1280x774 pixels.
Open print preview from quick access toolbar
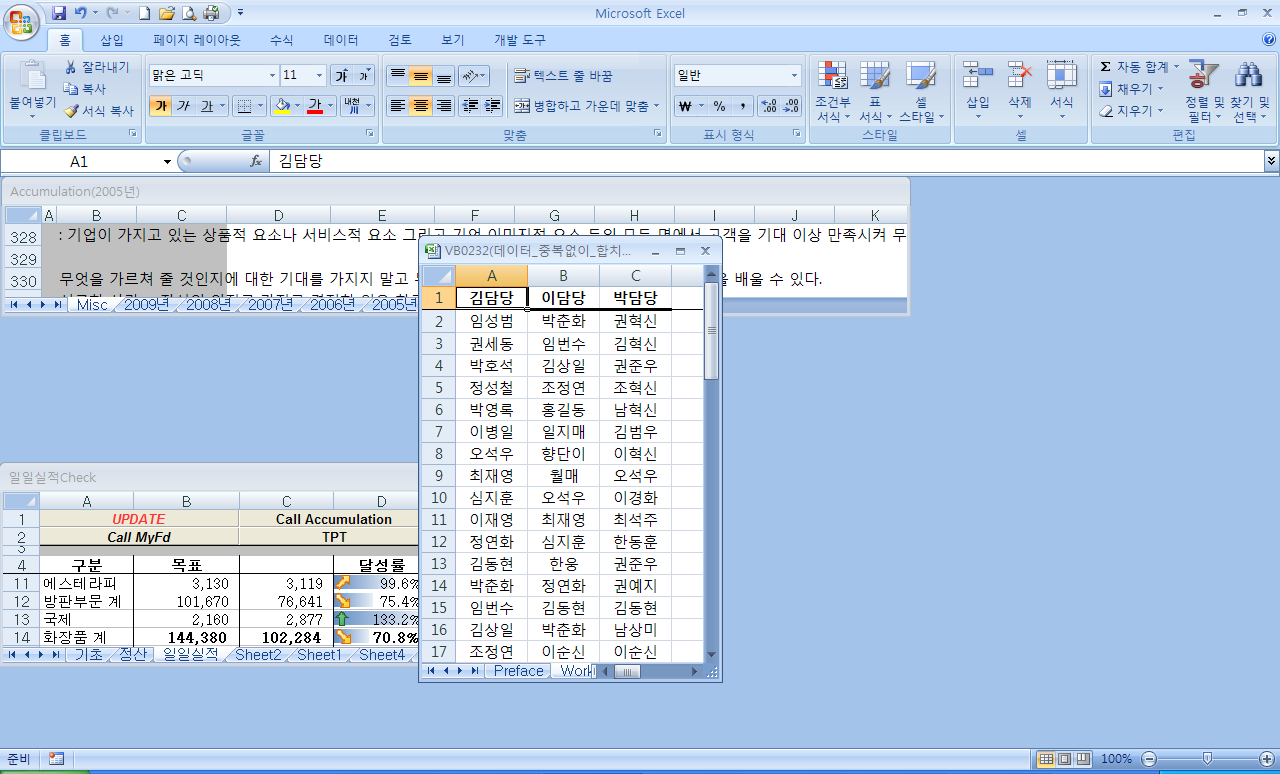pyautogui.click(x=190, y=13)
